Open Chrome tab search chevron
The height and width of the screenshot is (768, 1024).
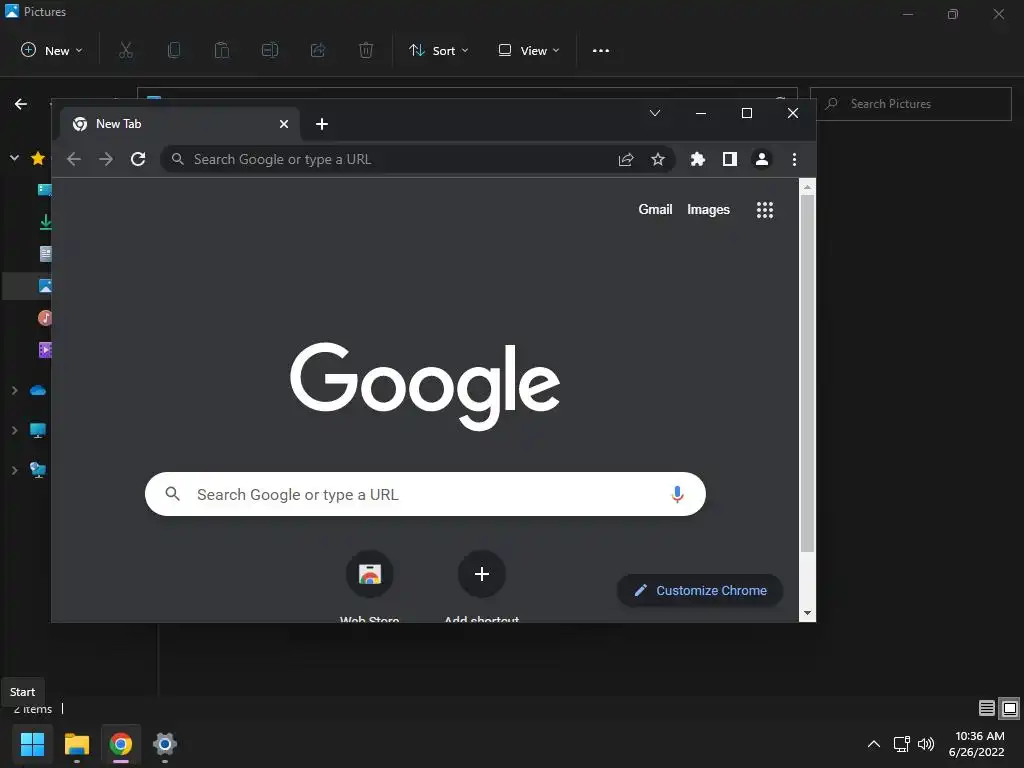[655, 113]
